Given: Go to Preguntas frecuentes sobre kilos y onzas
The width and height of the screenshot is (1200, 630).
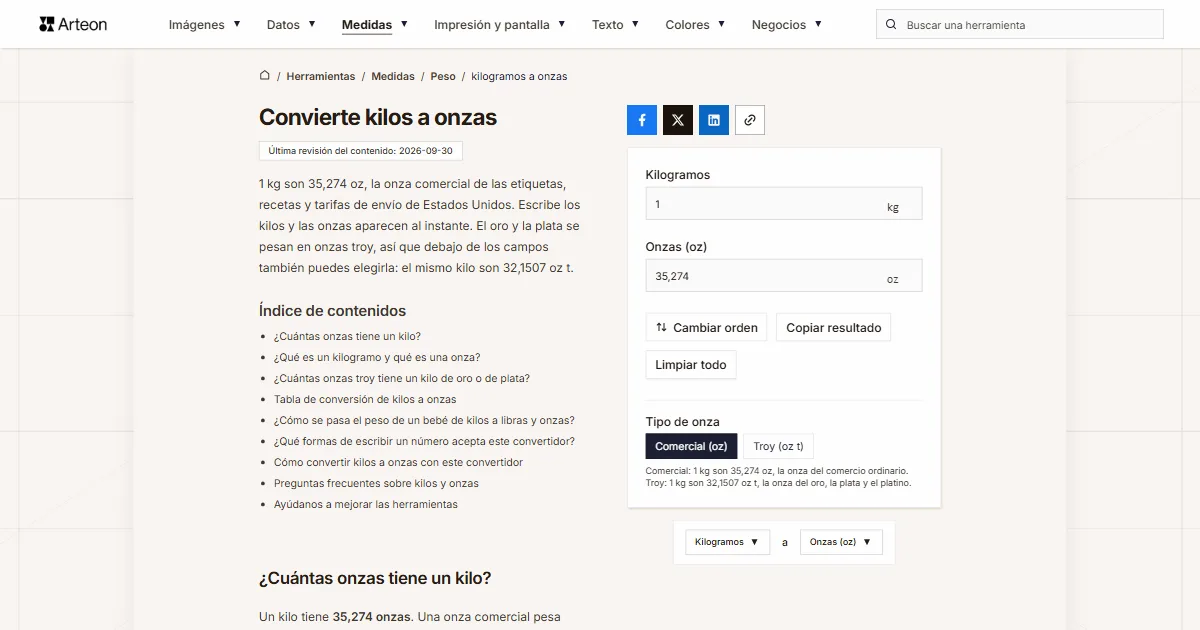Looking at the screenshot, I should click(x=376, y=484).
